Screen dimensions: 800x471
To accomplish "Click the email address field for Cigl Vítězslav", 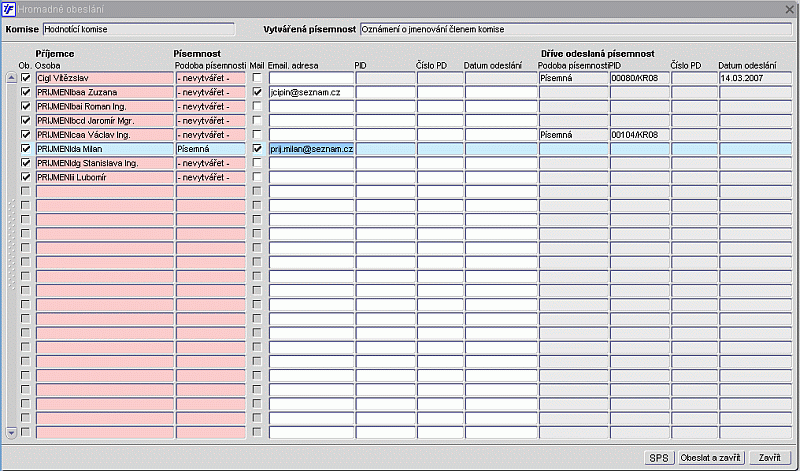I will click(311, 78).
